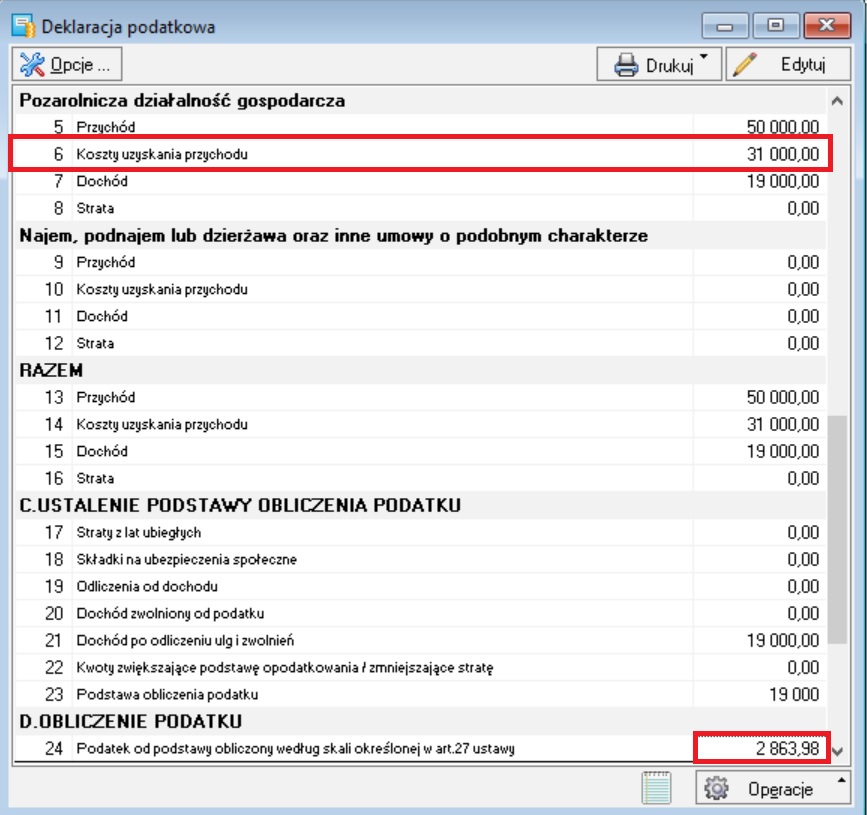Click the scrollbar up arrow

tap(837, 101)
